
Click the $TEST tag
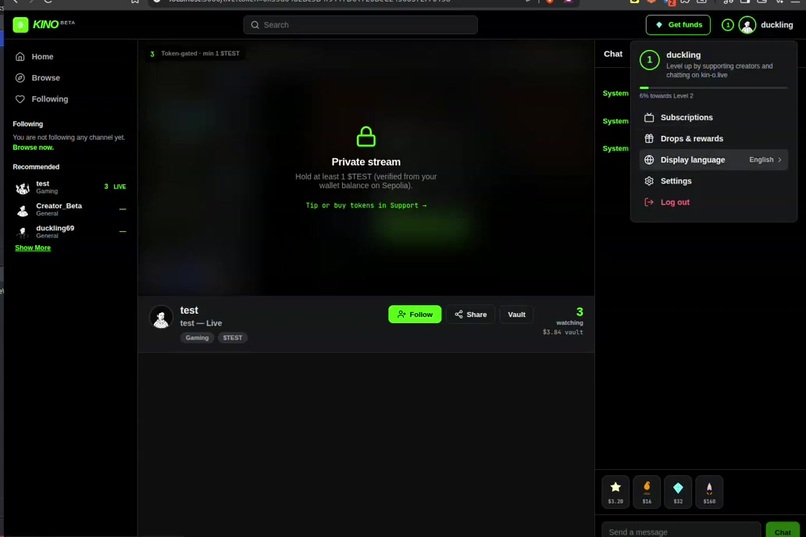232,338
